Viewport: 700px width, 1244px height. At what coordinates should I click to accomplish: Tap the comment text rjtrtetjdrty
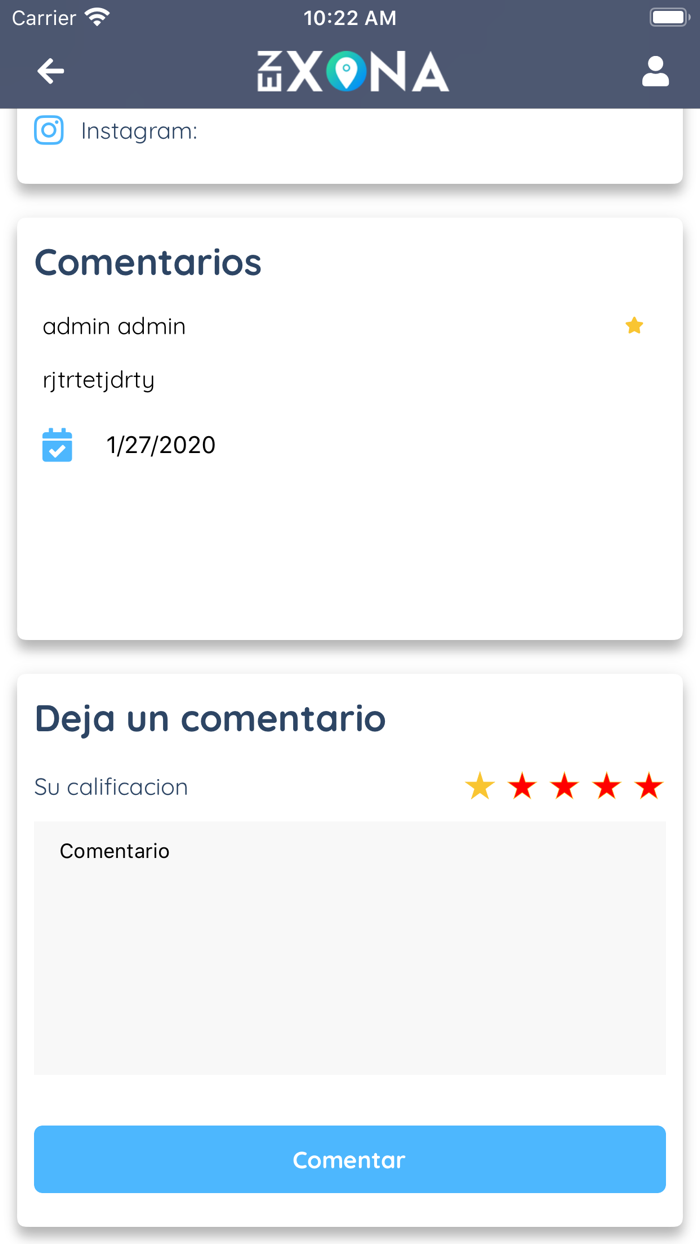(x=99, y=380)
